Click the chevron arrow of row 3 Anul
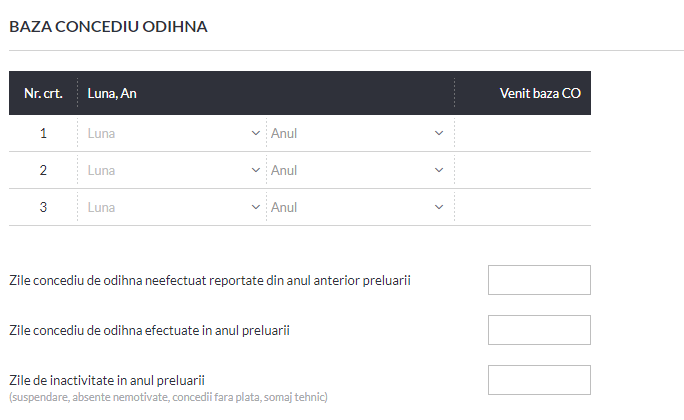The height and width of the screenshot is (420, 684). tap(439, 207)
